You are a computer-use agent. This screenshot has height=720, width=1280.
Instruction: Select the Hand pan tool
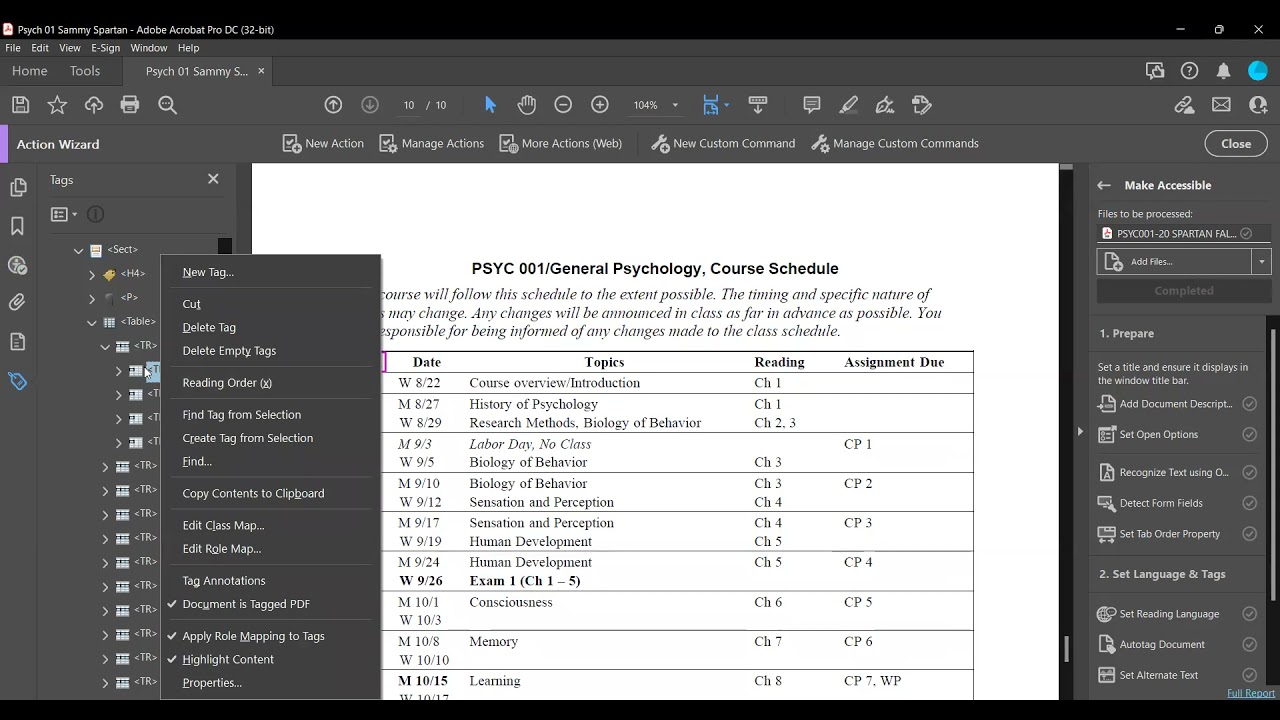click(527, 105)
